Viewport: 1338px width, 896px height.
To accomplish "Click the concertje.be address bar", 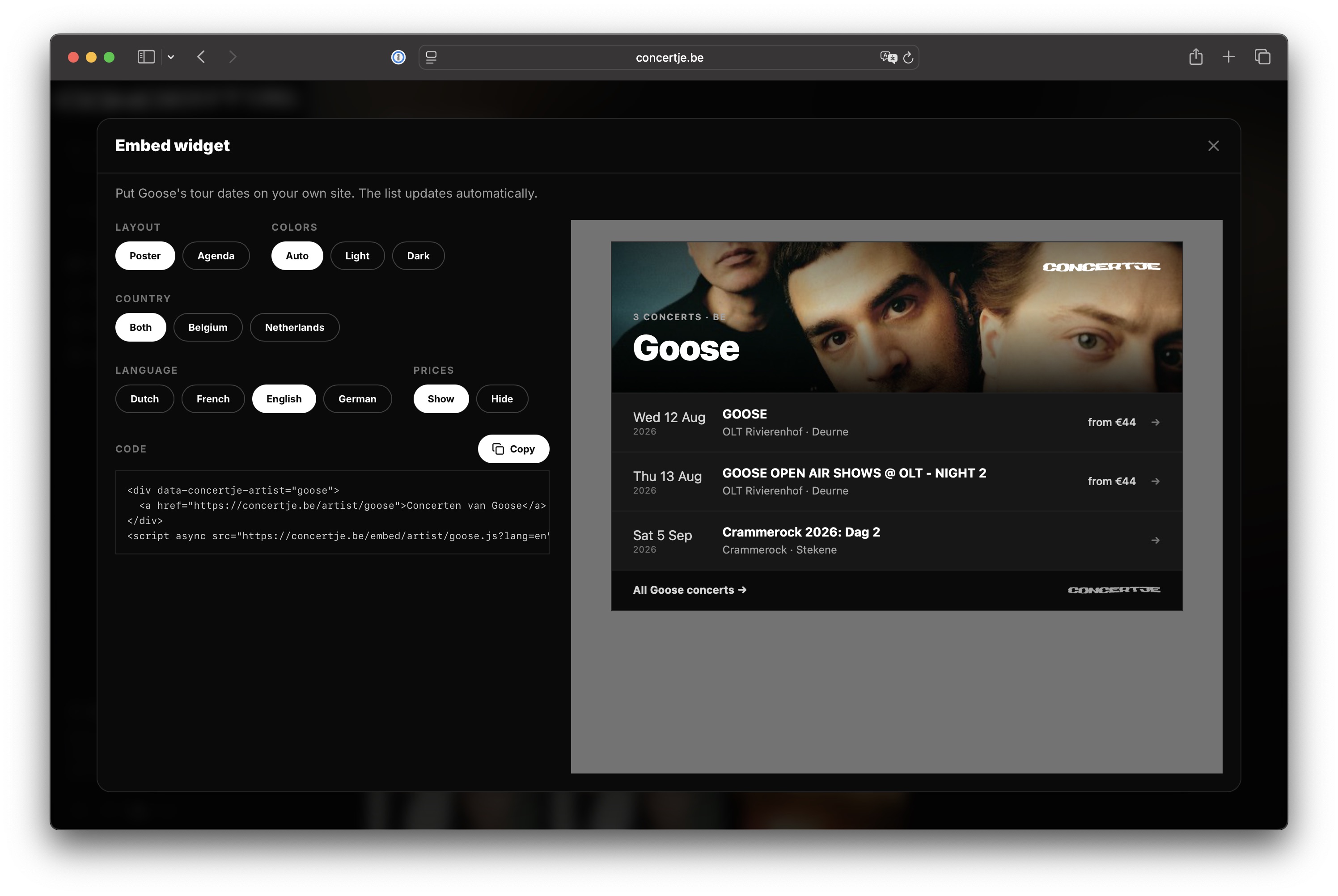I will coord(669,57).
